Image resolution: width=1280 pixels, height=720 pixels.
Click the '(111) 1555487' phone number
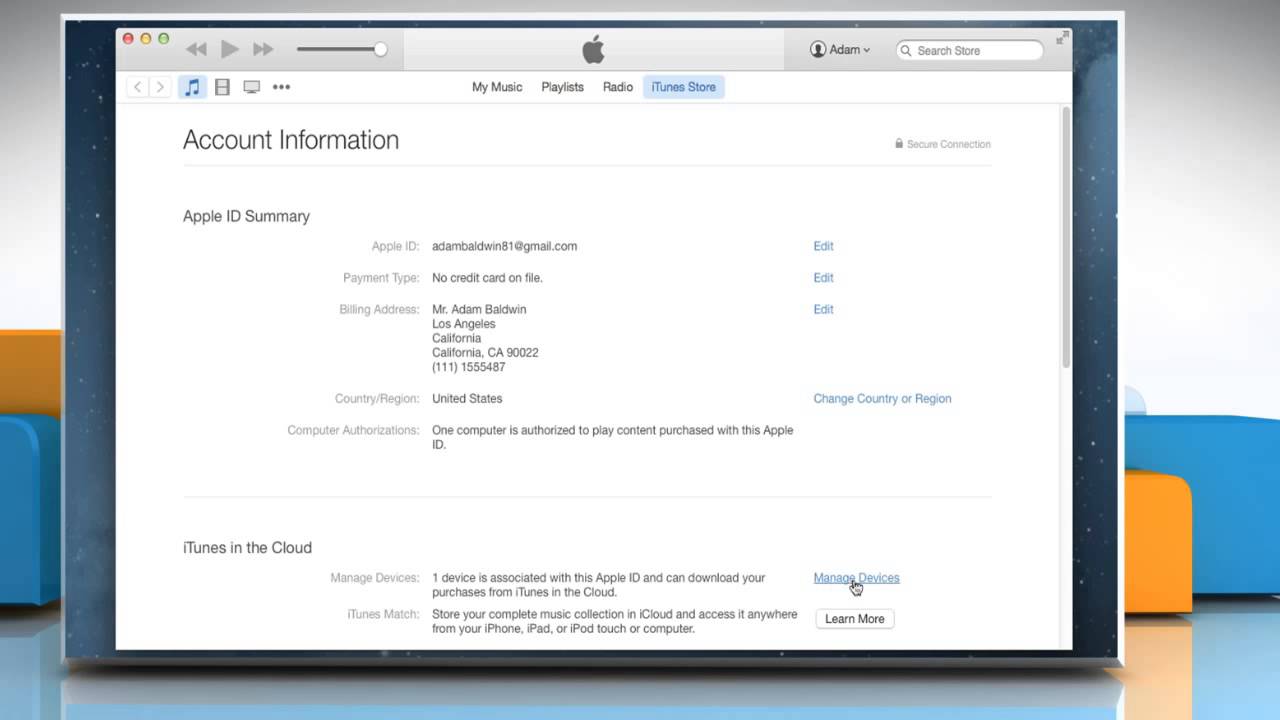(x=468, y=368)
